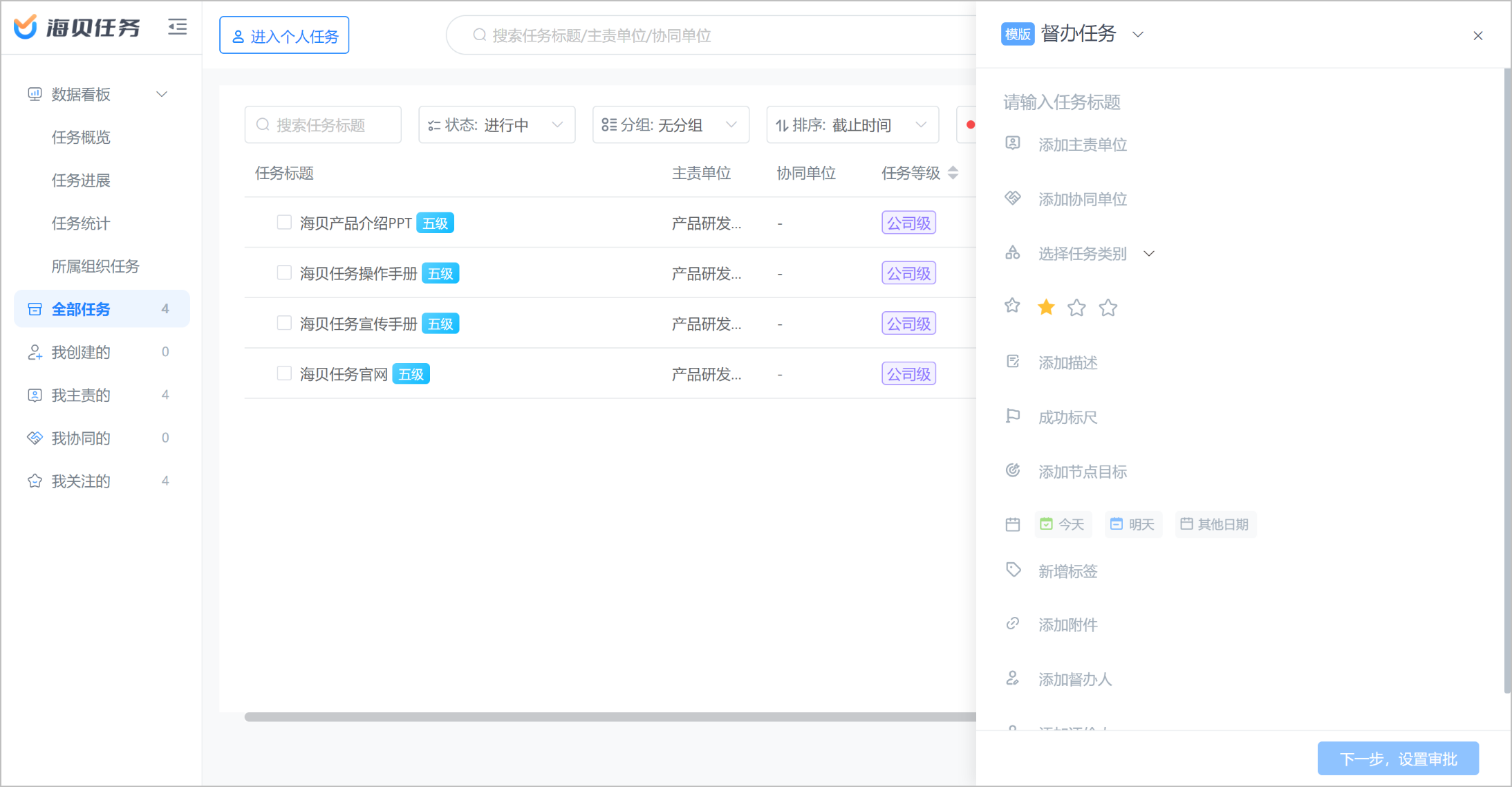Sort by 任务等级 column arrows
Viewport: 1512px width, 787px height.
[953, 173]
